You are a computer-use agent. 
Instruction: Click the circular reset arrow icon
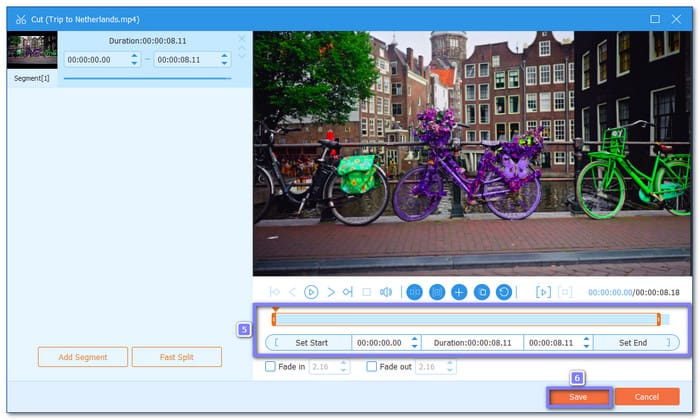point(504,292)
